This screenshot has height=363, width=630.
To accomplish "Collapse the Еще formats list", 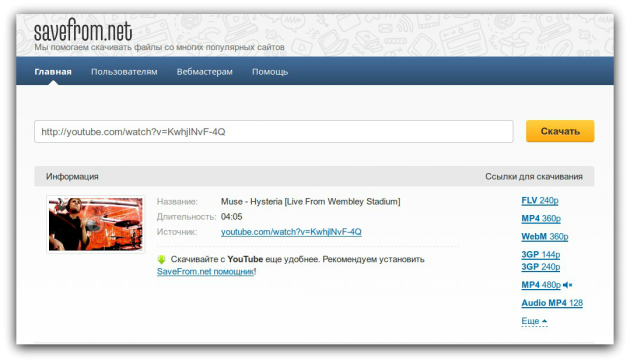I will 534,321.
